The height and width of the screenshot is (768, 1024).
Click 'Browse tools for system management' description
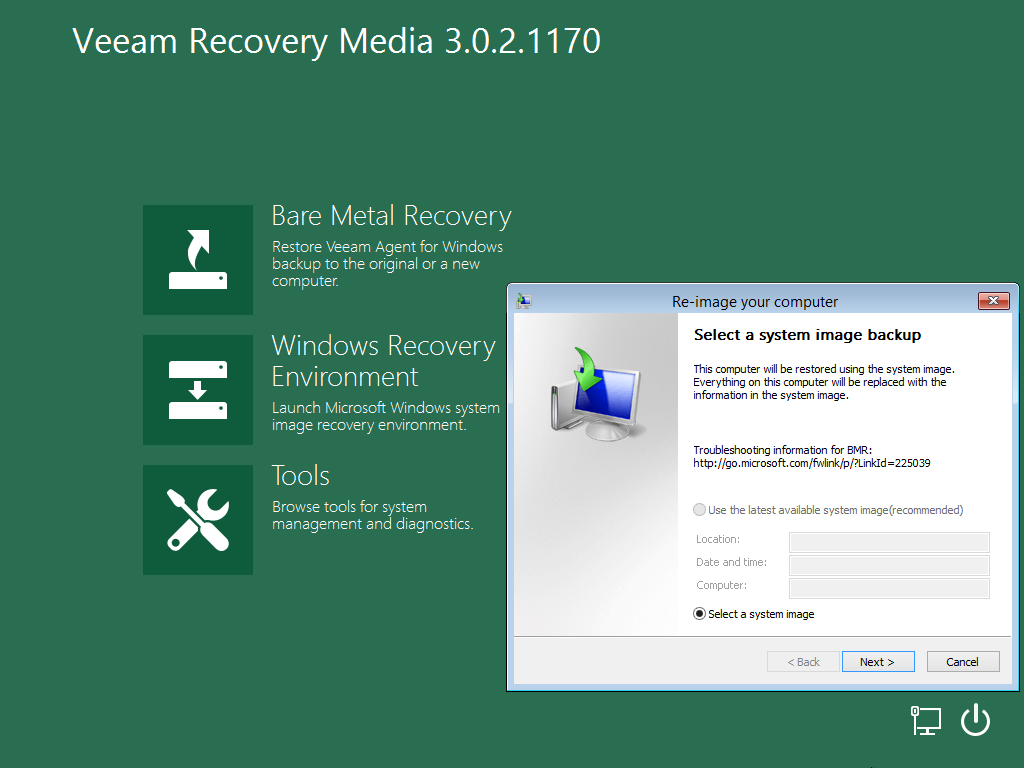click(372, 515)
